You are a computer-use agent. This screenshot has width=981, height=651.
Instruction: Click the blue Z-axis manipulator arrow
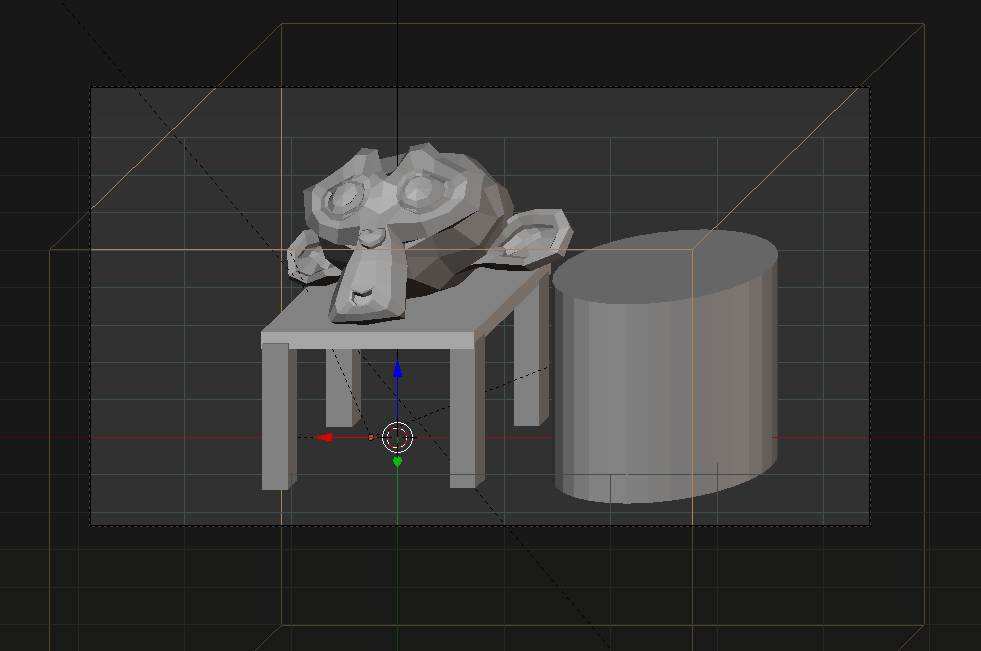(x=397, y=369)
